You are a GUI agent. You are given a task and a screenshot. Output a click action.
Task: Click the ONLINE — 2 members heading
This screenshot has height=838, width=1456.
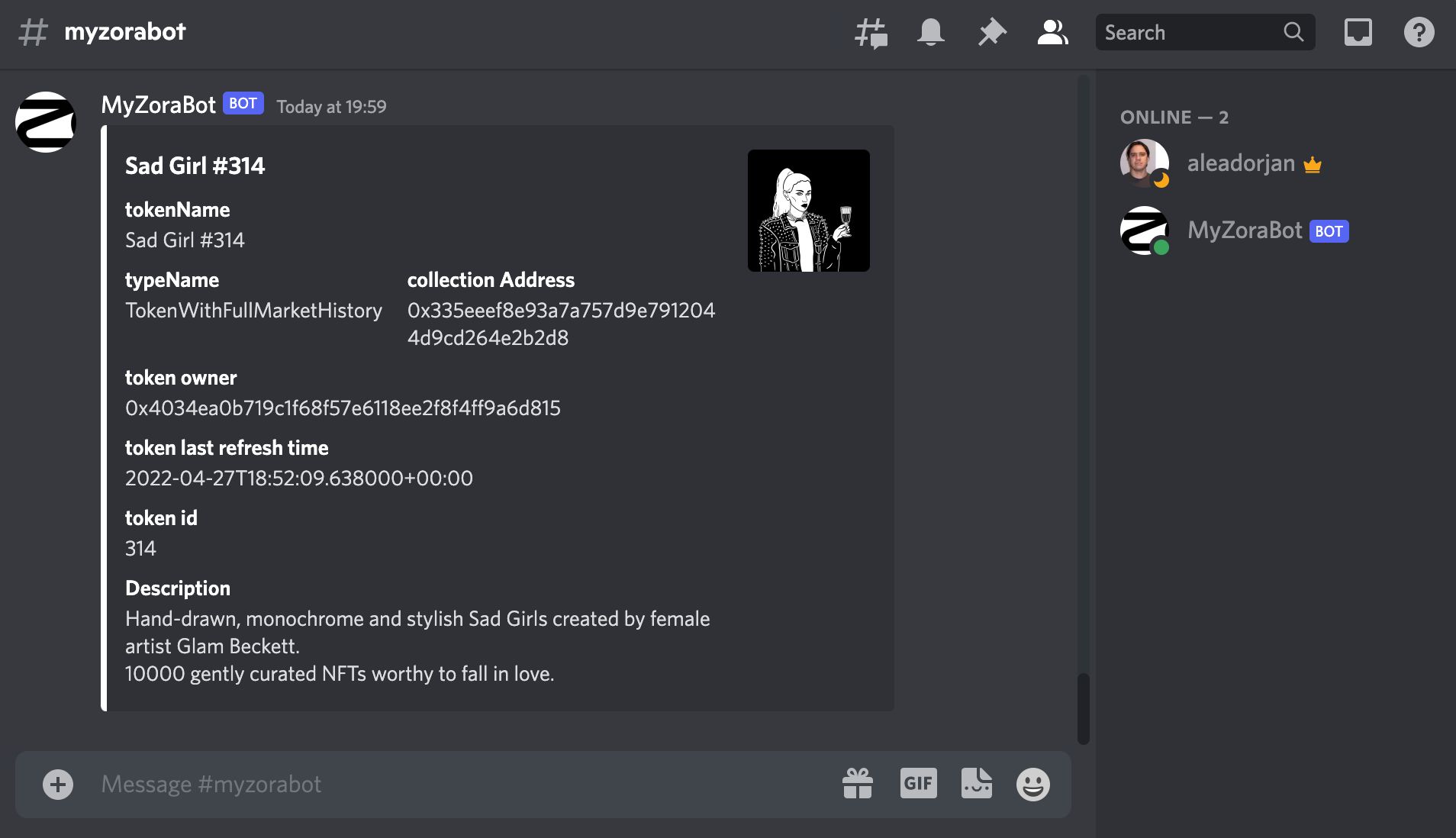pyautogui.click(x=1174, y=117)
